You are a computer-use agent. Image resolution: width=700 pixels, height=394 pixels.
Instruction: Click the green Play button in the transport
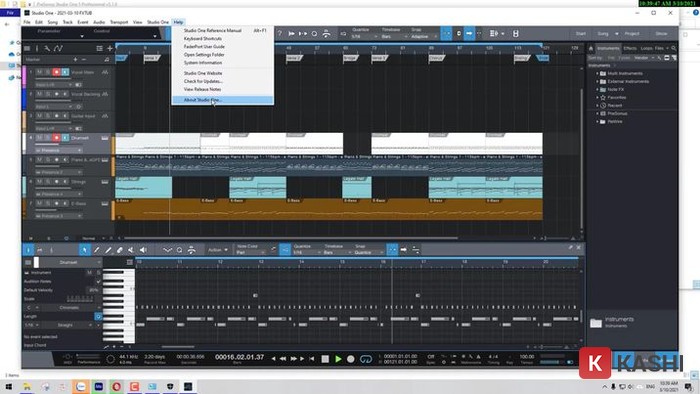point(338,359)
